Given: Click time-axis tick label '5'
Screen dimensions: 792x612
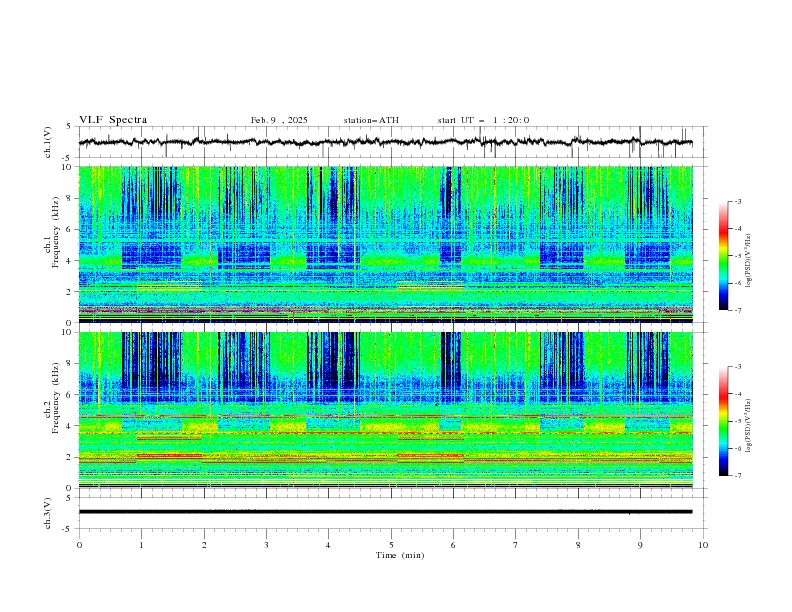Looking at the screenshot, I should coord(391,545).
